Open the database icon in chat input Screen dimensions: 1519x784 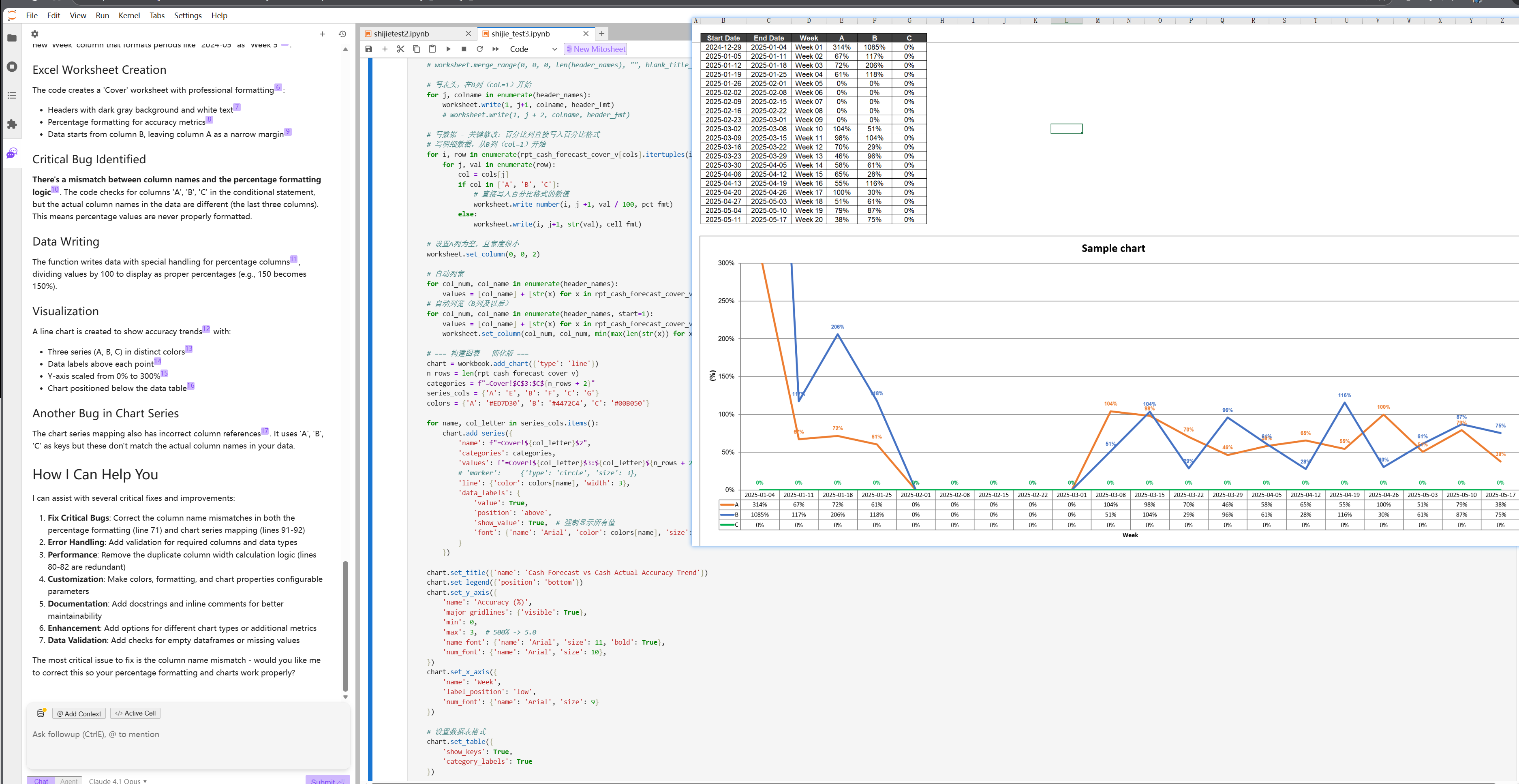41,713
